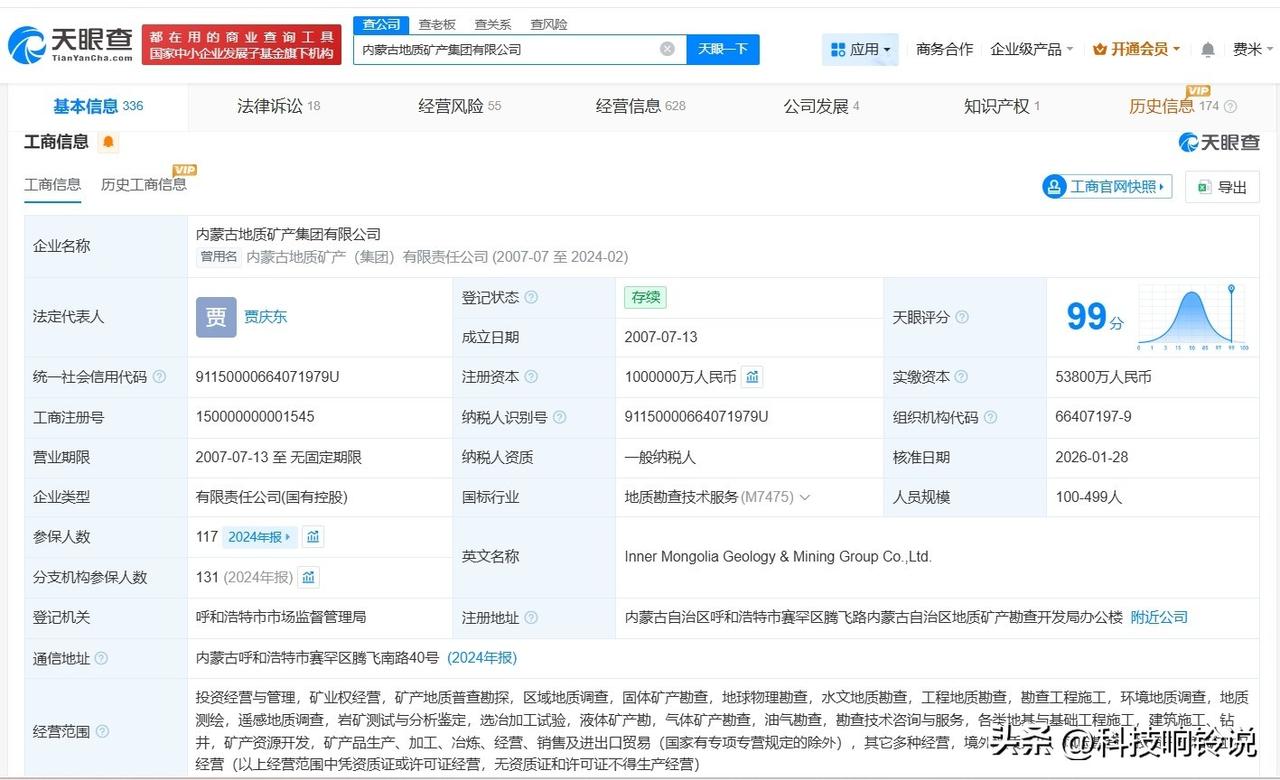Click the 工商官网快照 button
Screen dimensions: 1280x780
(x=1107, y=187)
